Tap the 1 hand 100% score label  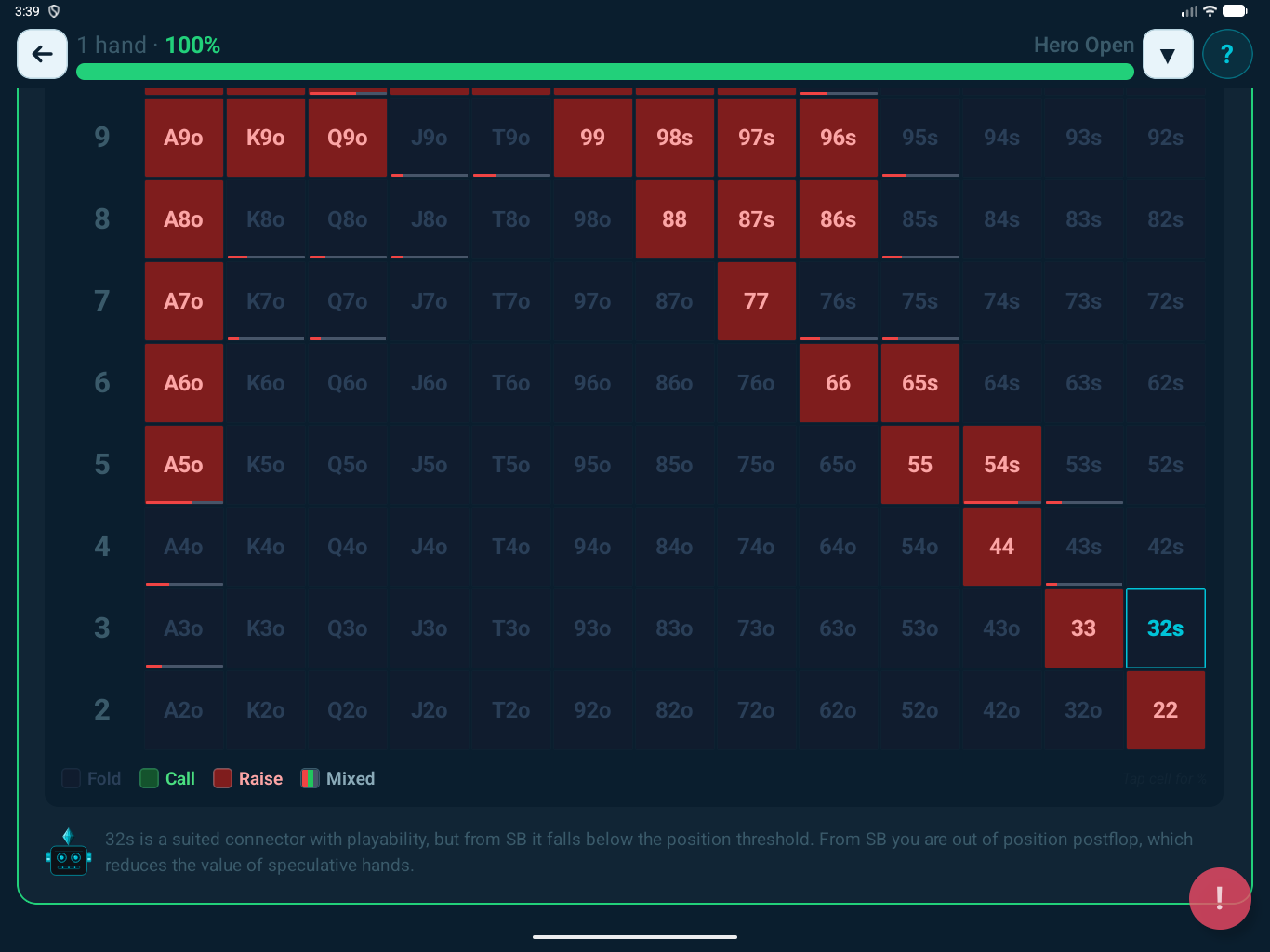[149, 45]
